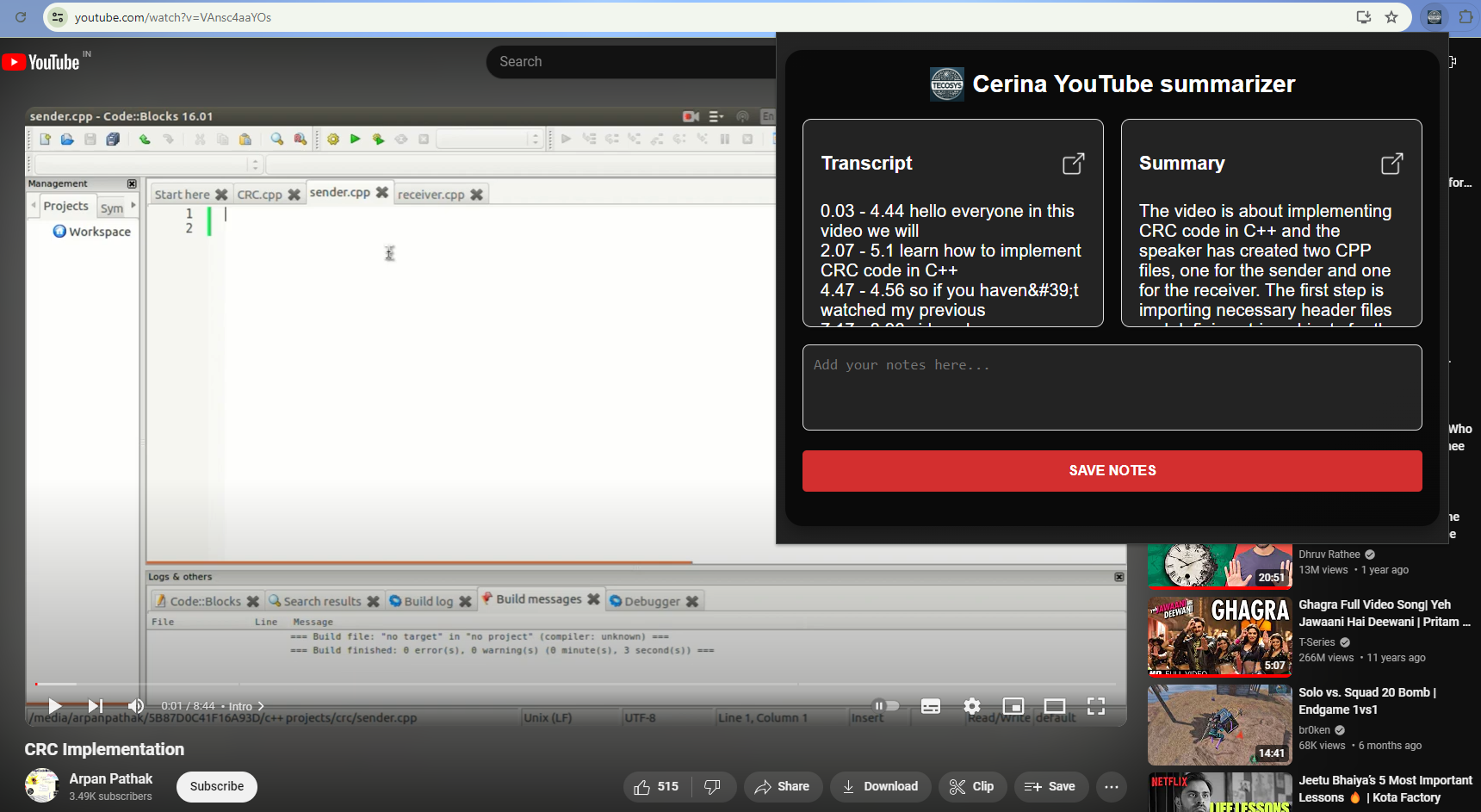
Task: Click Search results tab in Logs panel
Action: pyautogui.click(x=322, y=601)
